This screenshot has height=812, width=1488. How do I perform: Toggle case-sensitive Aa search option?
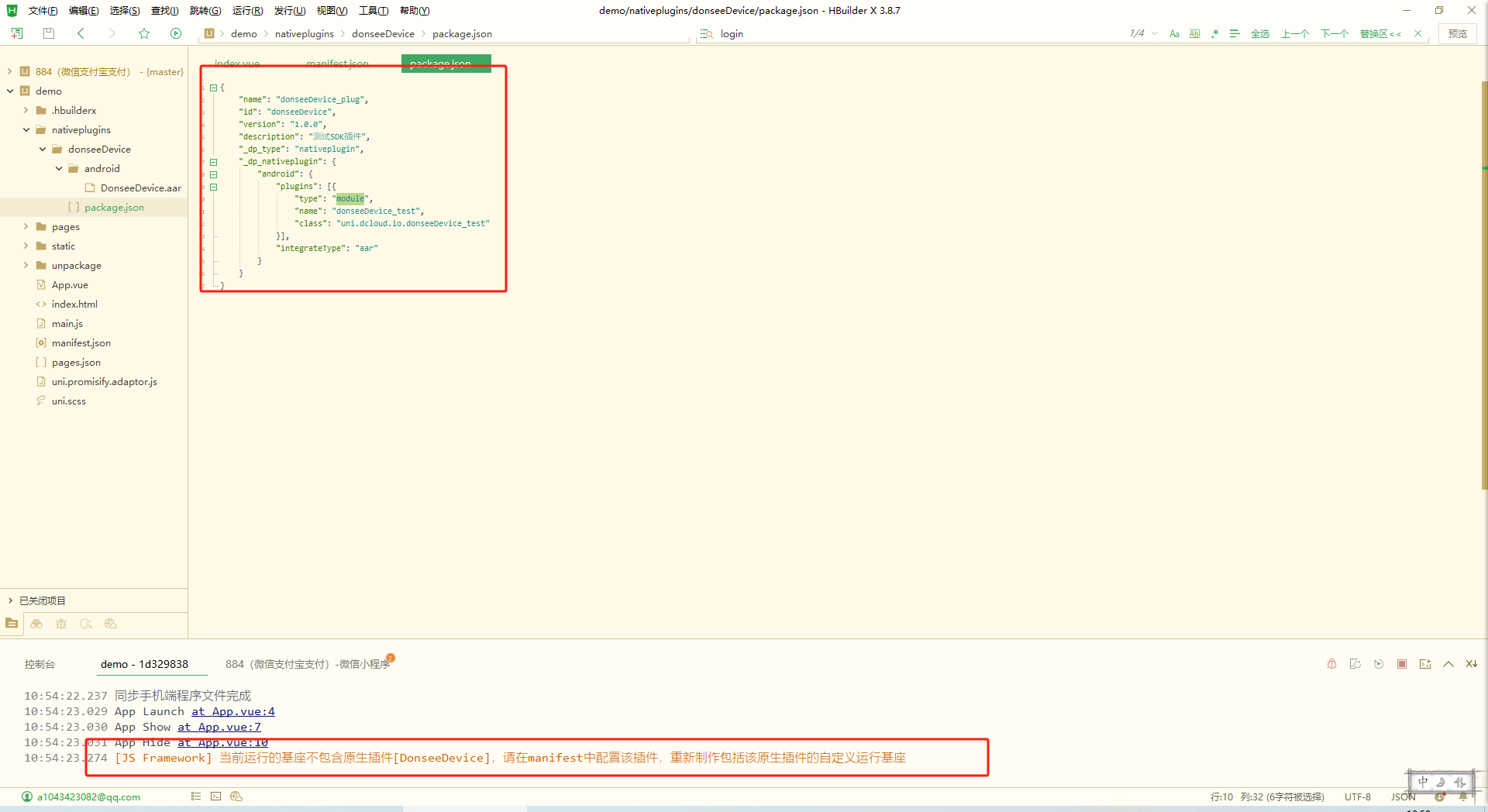(1174, 33)
